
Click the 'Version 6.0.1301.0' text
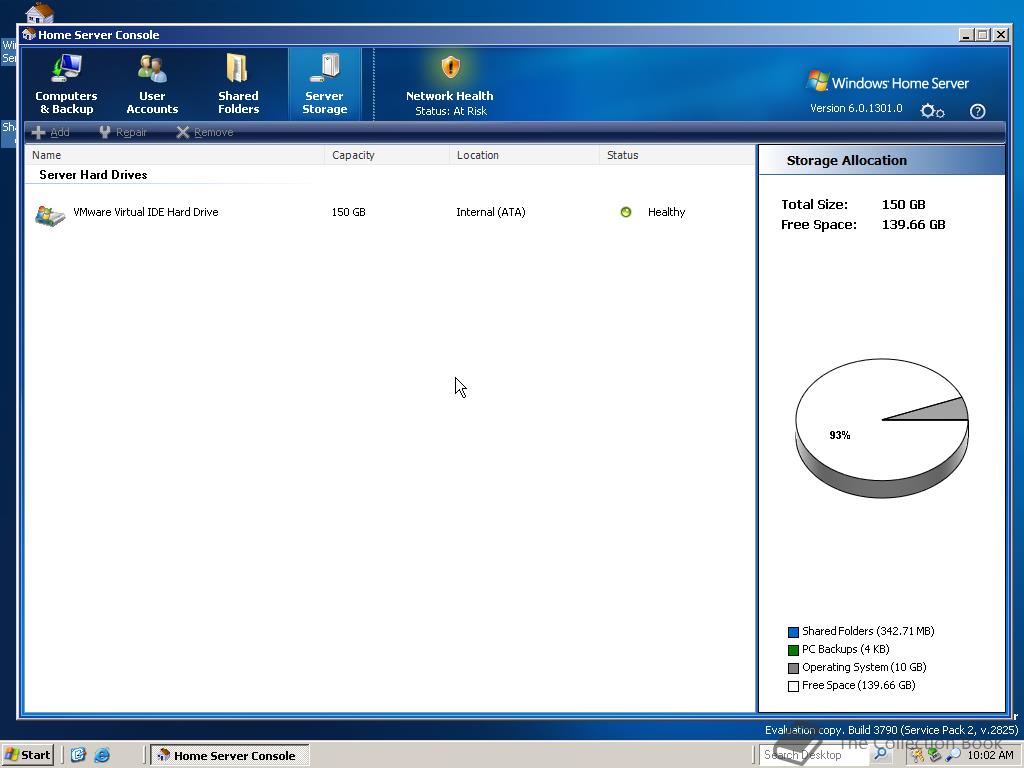coord(856,108)
